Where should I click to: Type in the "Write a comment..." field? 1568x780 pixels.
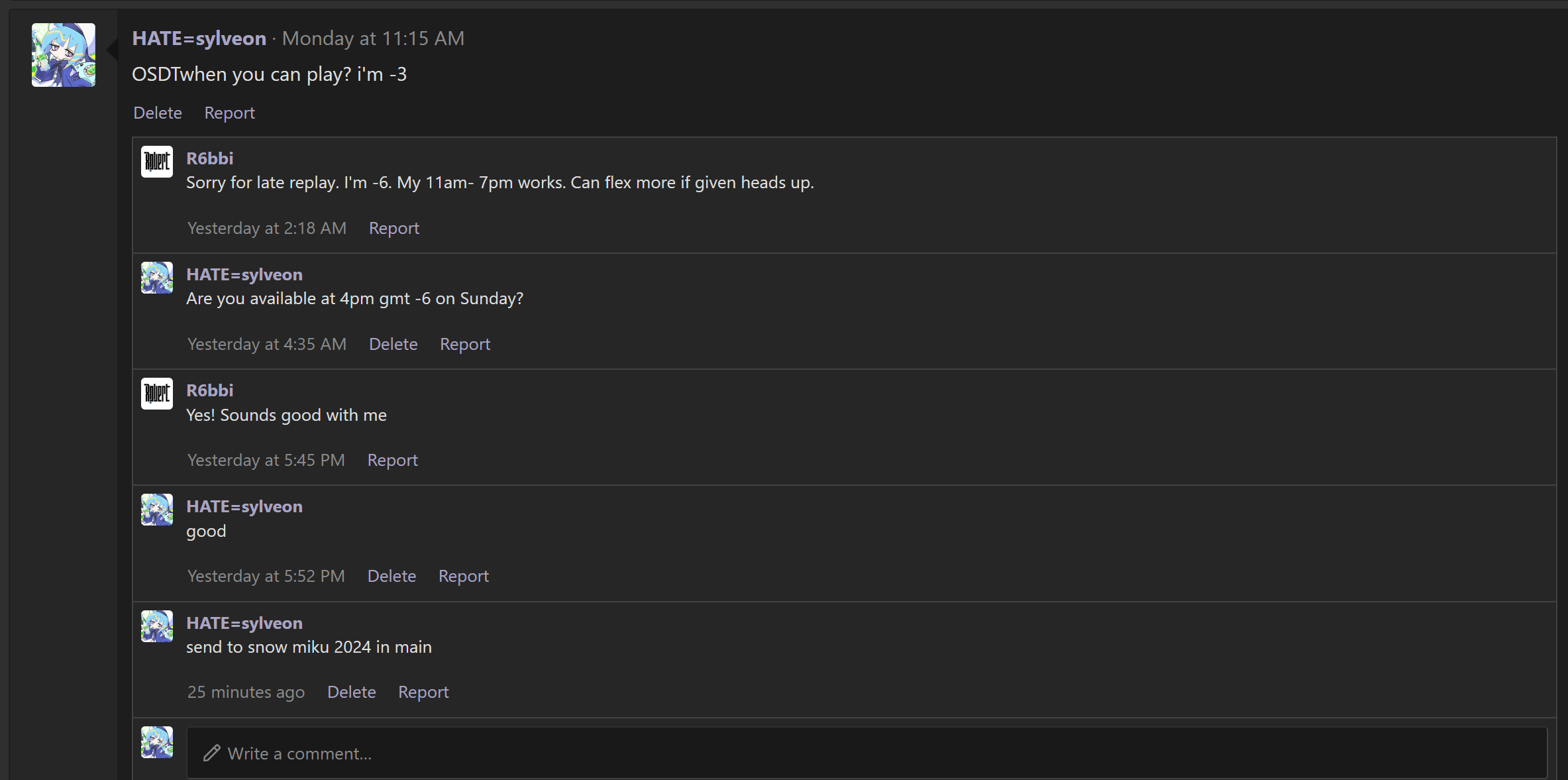pos(861,753)
